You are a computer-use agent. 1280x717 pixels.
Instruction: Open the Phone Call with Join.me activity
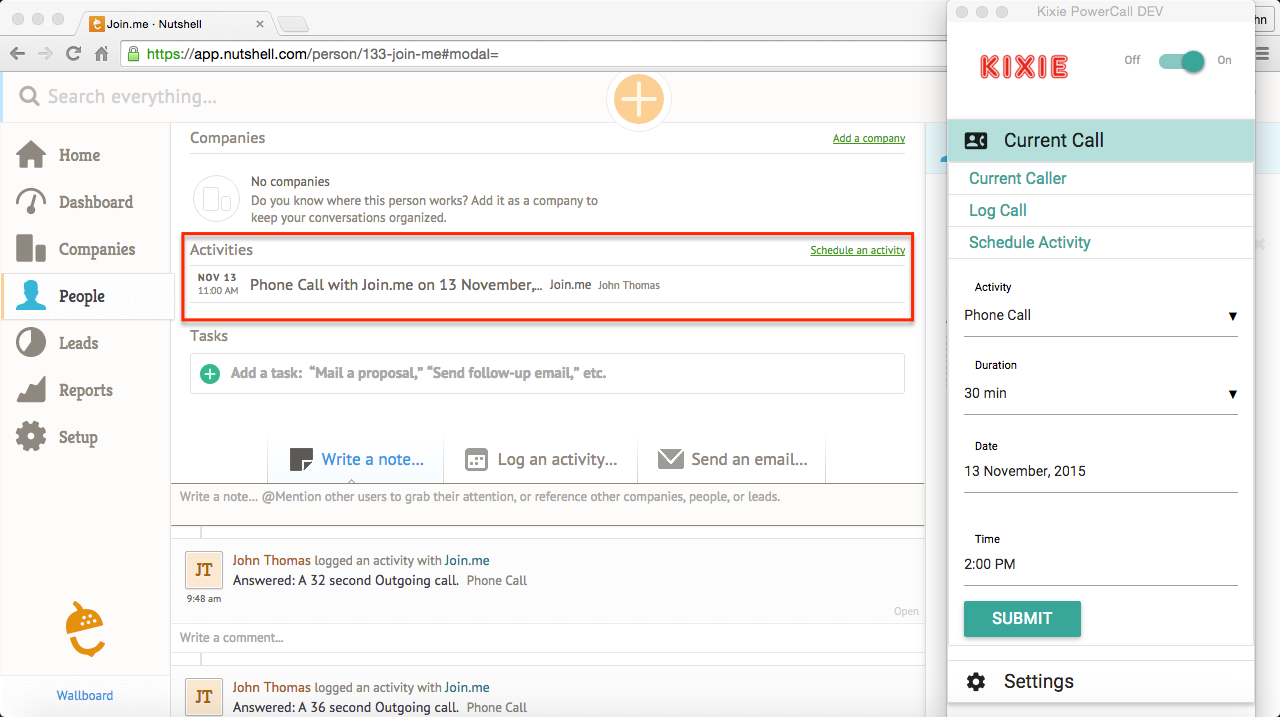pyautogui.click(x=396, y=285)
